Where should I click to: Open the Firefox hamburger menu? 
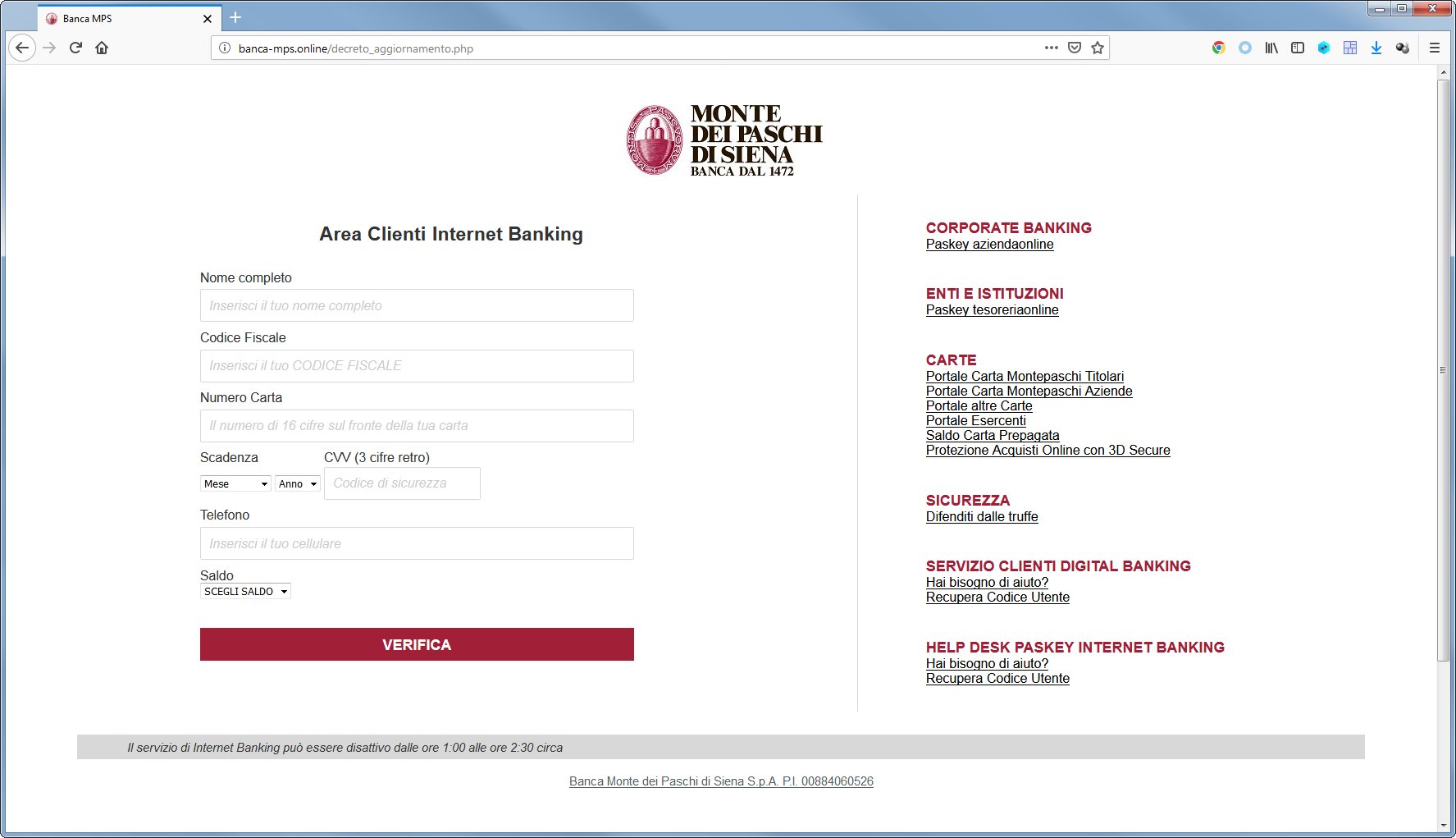point(1435,48)
